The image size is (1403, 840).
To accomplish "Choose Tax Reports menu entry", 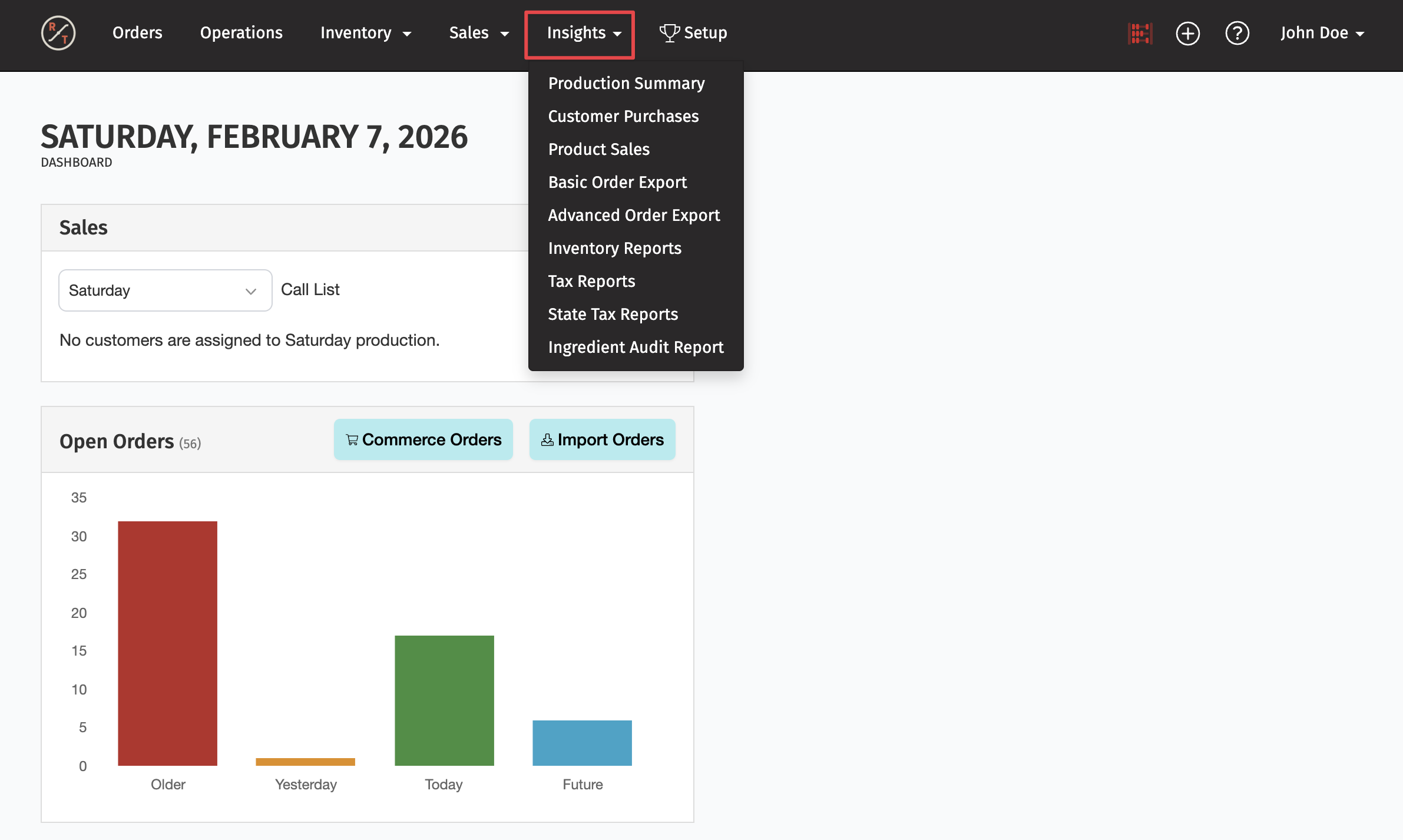I will (591, 281).
